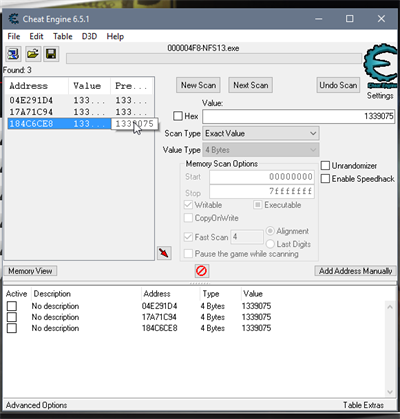Activate the 17A71C94 cheat table entry checkbox

12,317
